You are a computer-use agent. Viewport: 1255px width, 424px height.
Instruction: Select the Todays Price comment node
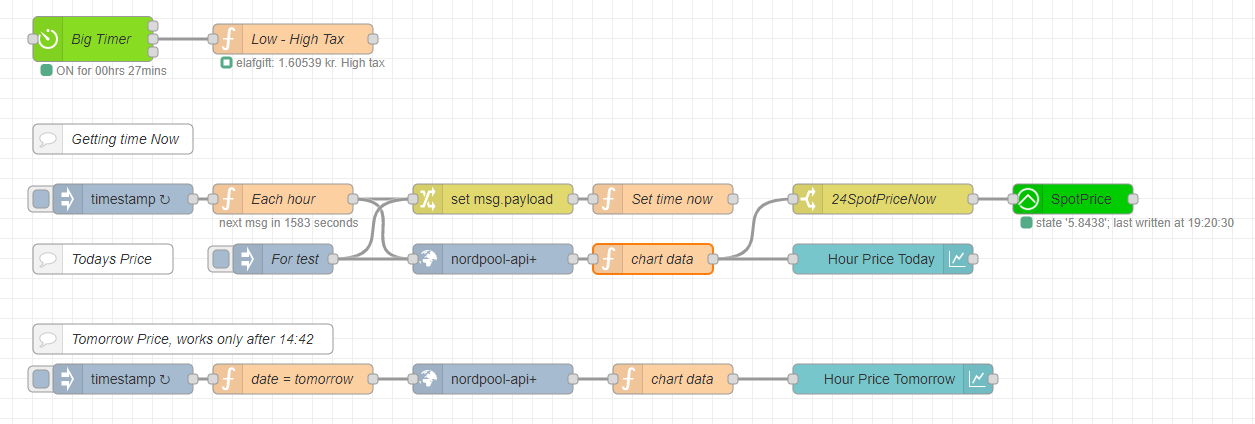tap(111, 259)
